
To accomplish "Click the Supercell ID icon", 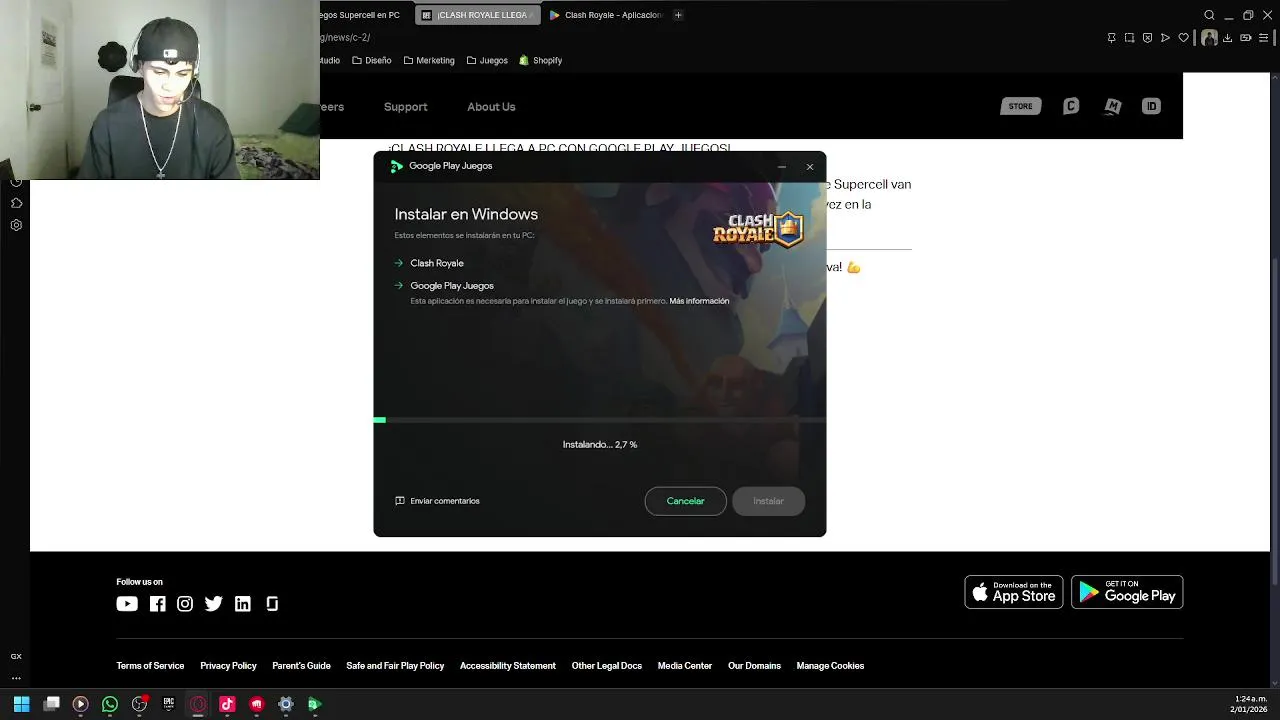I will point(1151,106).
